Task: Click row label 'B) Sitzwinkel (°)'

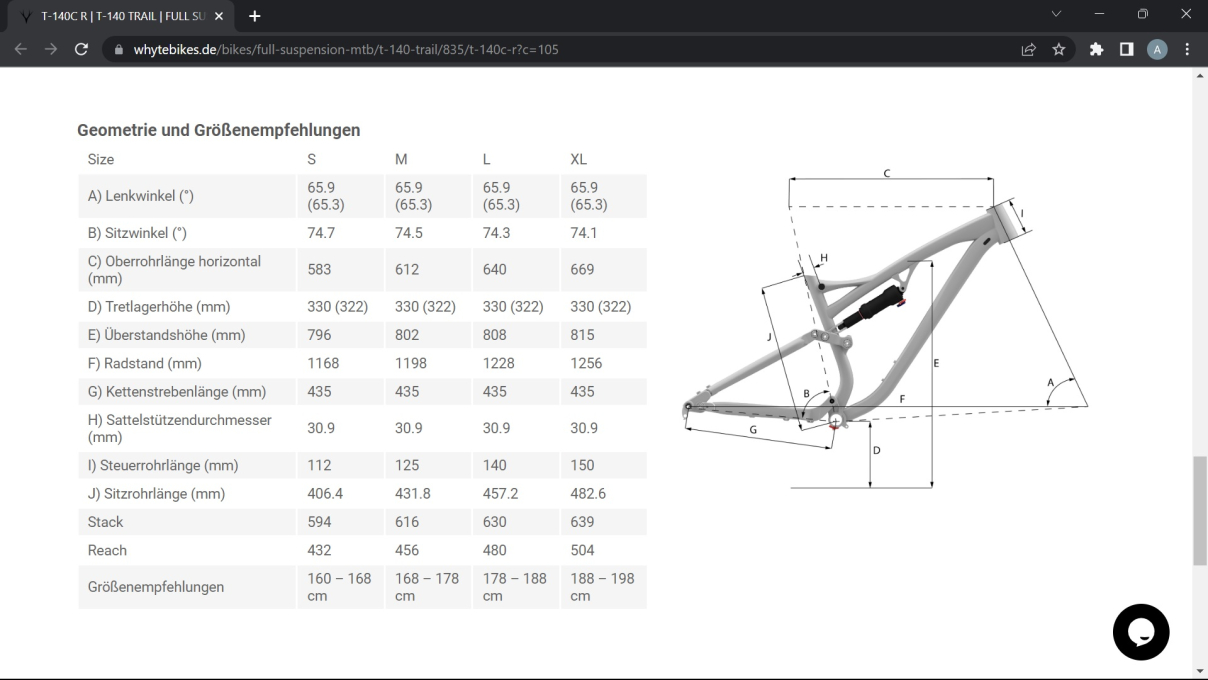Action: (x=137, y=233)
